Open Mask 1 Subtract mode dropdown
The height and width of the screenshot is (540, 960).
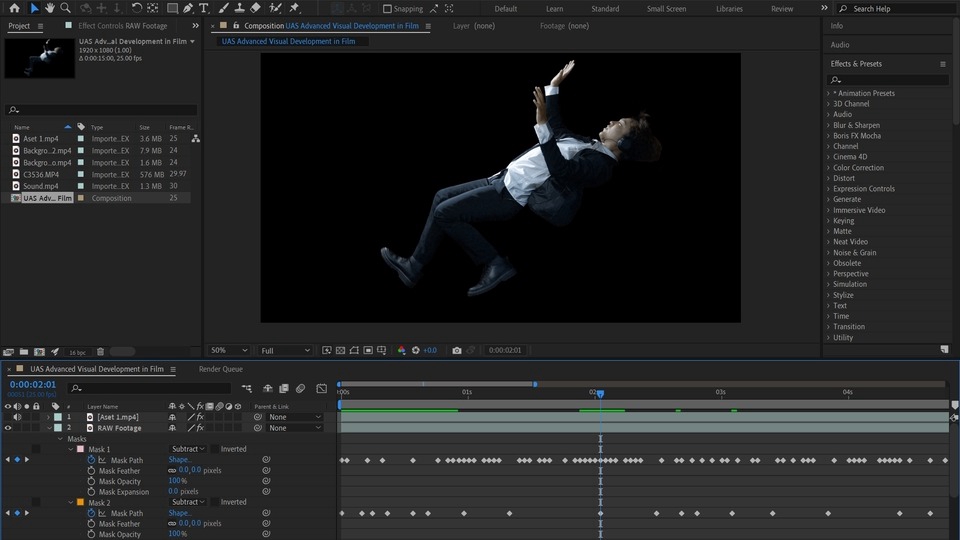[188, 449]
